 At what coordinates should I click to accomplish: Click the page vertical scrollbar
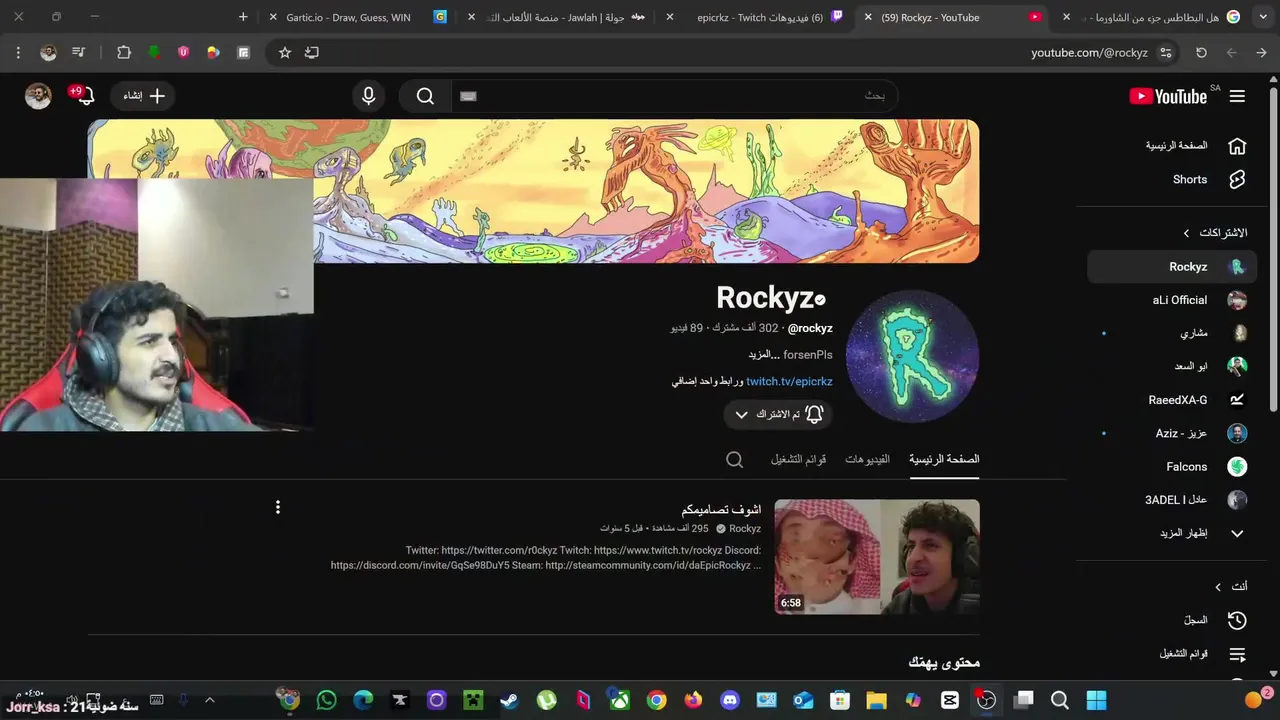1273,250
